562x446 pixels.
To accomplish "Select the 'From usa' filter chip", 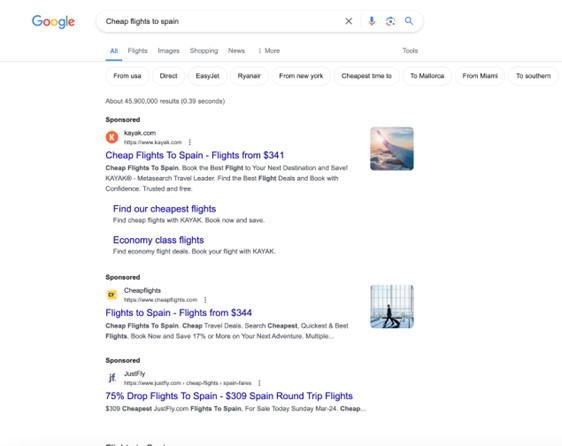I will 127,76.
